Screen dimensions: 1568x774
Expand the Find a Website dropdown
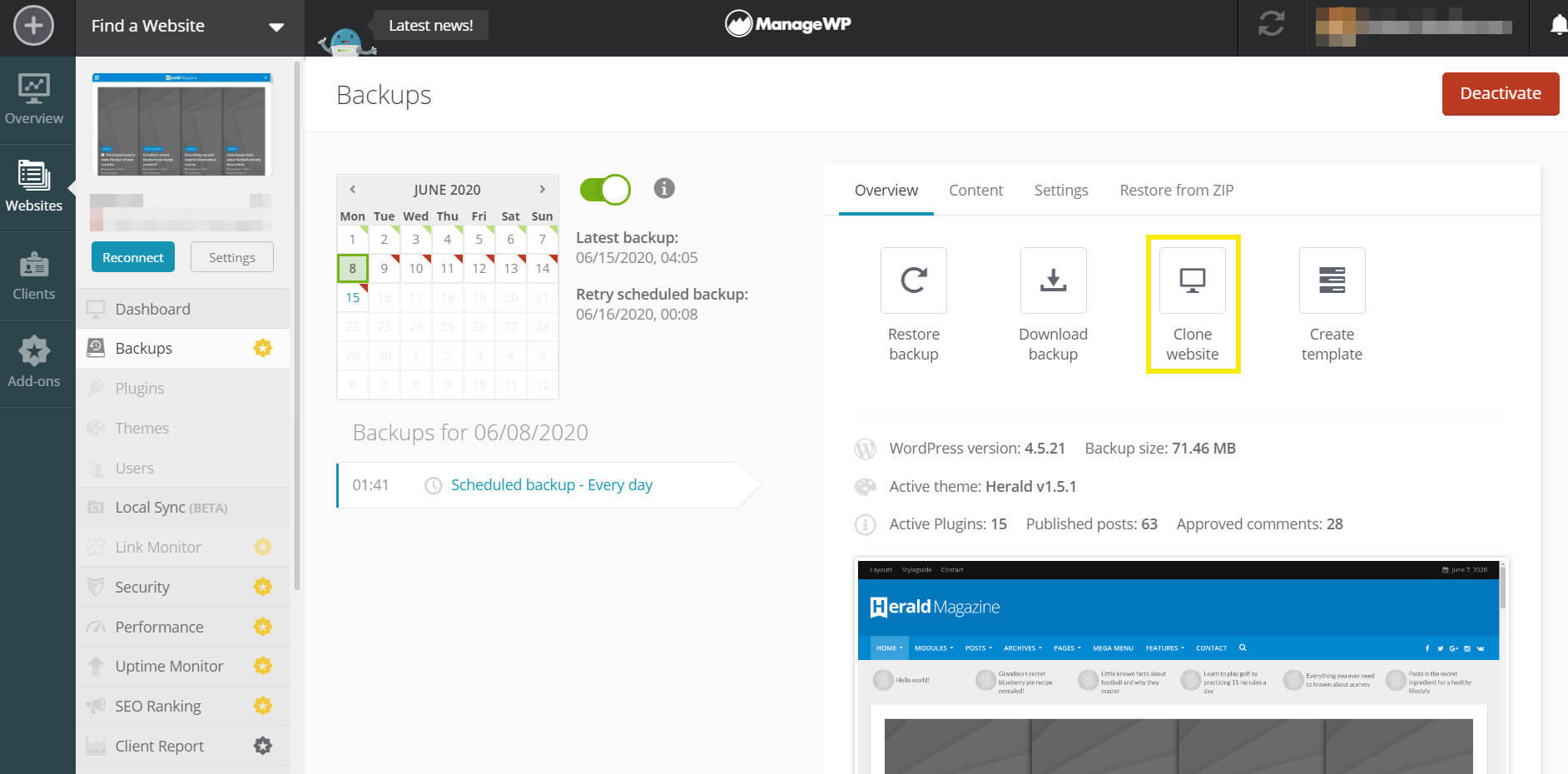tap(276, 26)
